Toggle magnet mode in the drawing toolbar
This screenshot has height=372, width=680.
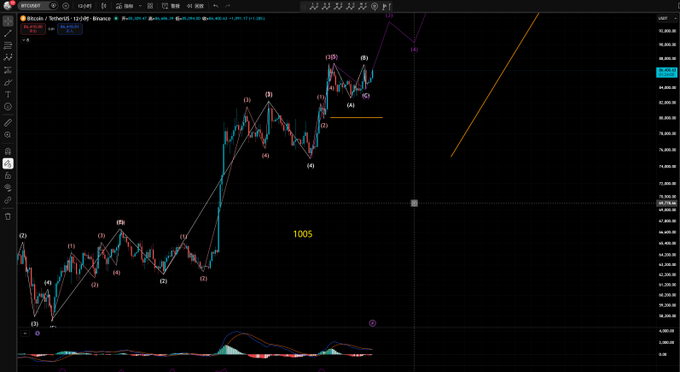(x=8, y=152)
